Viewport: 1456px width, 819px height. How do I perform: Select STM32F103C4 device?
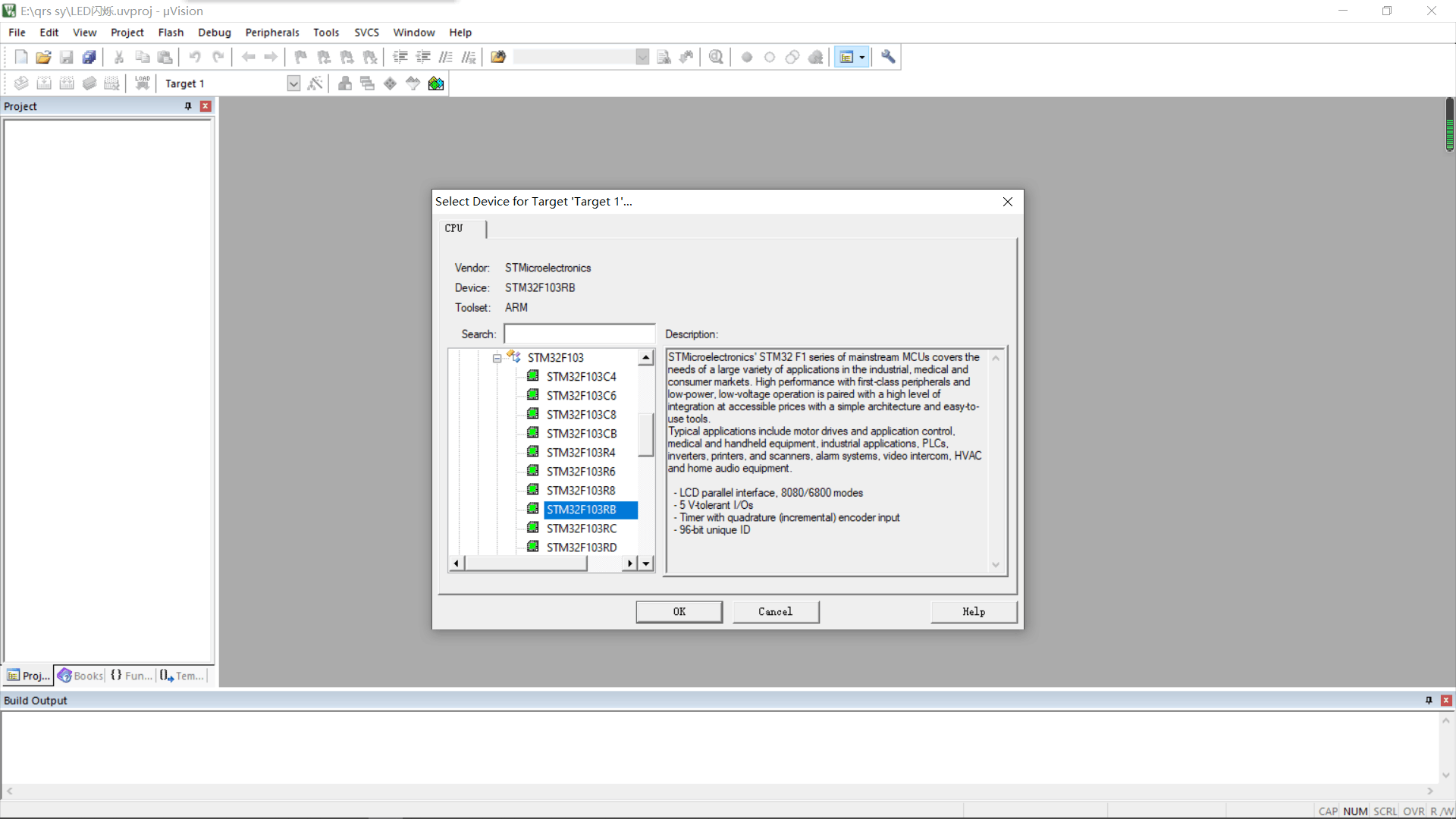[582, 377]
